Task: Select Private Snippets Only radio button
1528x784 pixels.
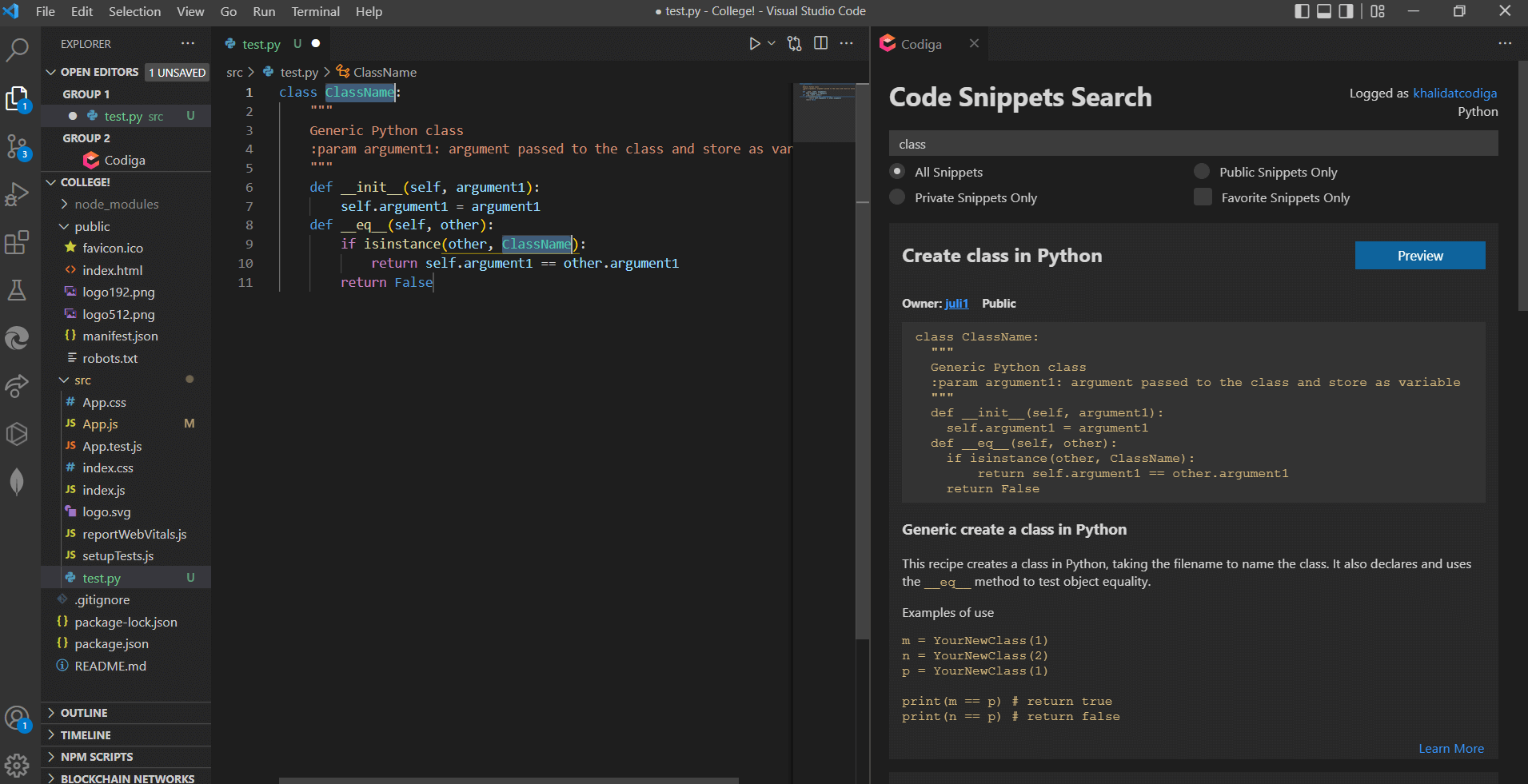Action: (x=897, y=197)
